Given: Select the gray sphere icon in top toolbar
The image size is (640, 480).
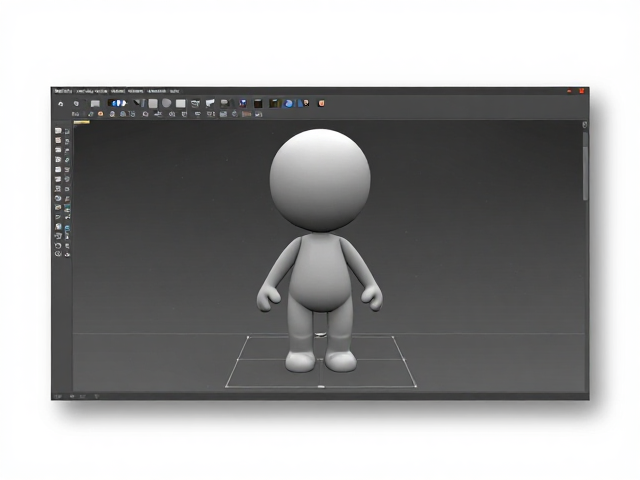Looking at the screenshot, I should pyautogui.click(x=167, y=103).
